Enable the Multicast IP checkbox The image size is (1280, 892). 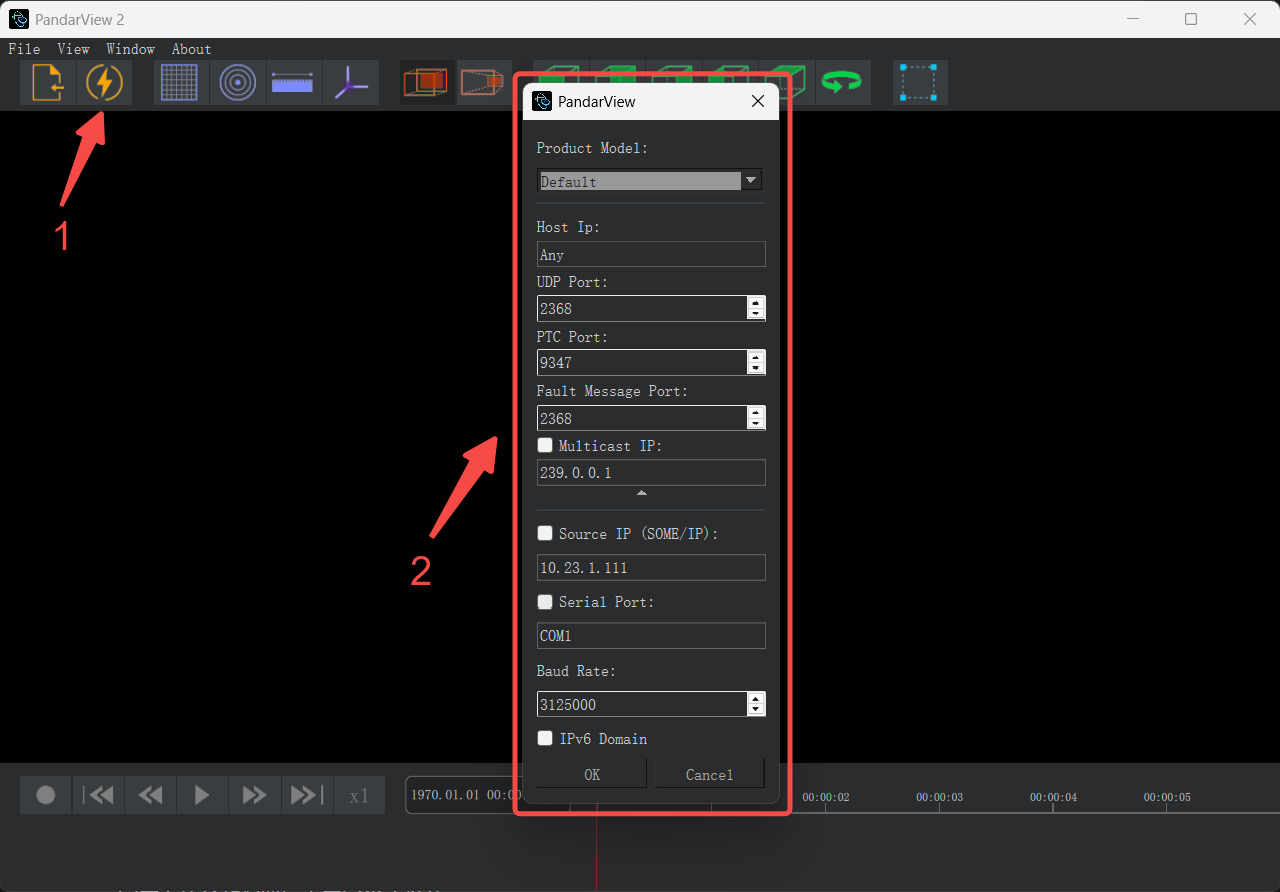tap(545, 445)
